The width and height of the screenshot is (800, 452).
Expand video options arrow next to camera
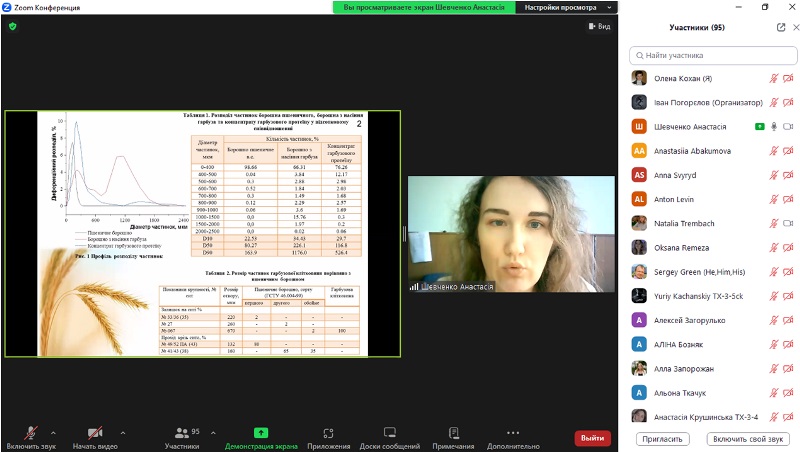pyautogui.click(x=123, y=433)
